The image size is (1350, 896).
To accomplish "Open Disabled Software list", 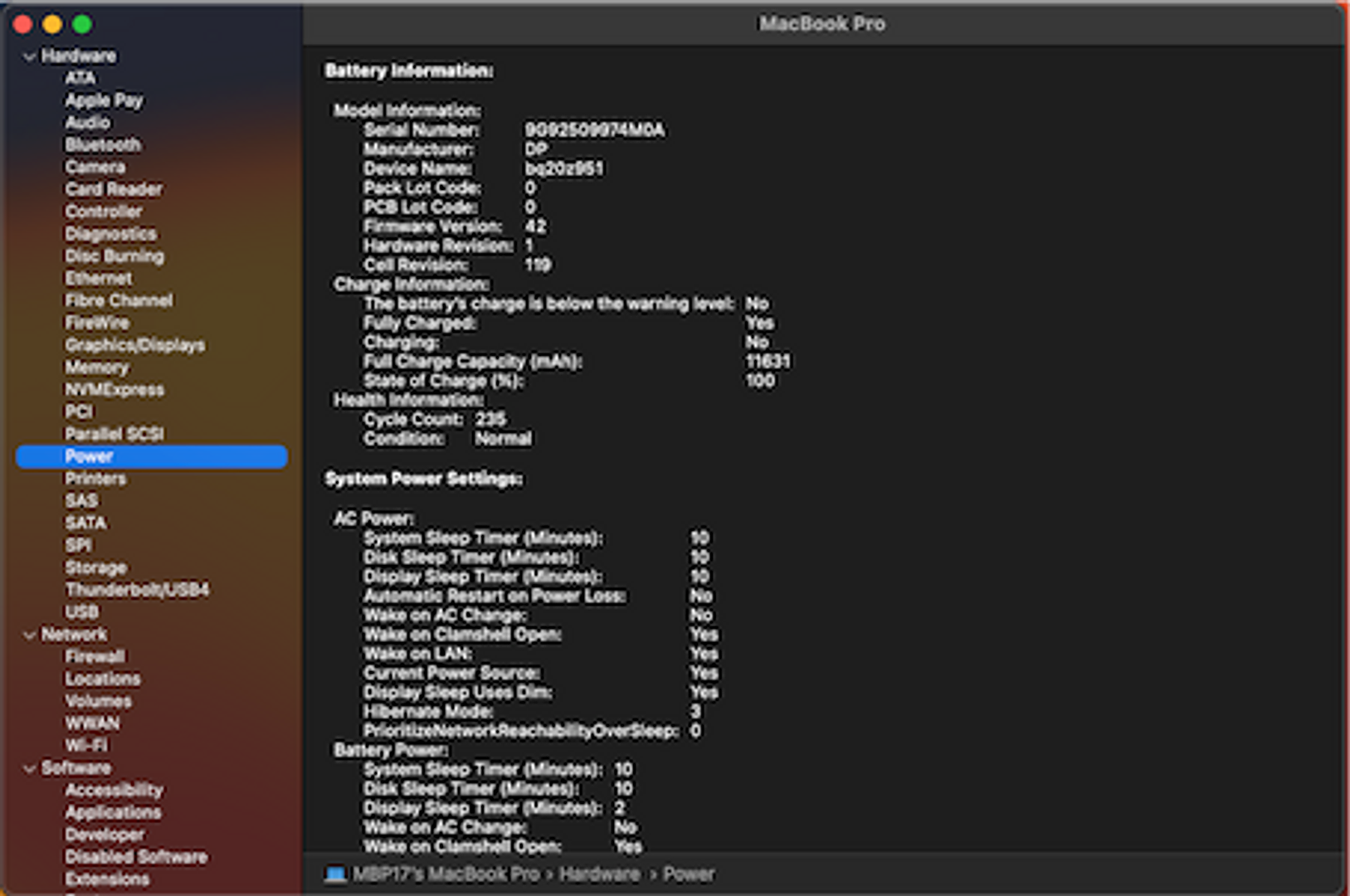I will (x=136, y=857).
